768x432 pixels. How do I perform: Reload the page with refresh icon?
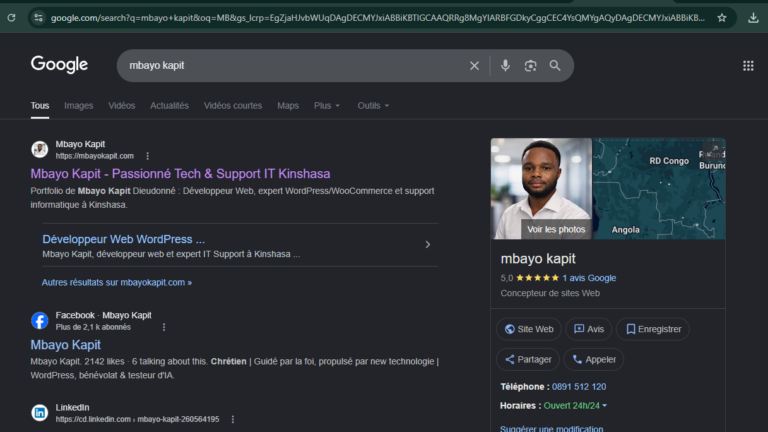click(11, 18)
